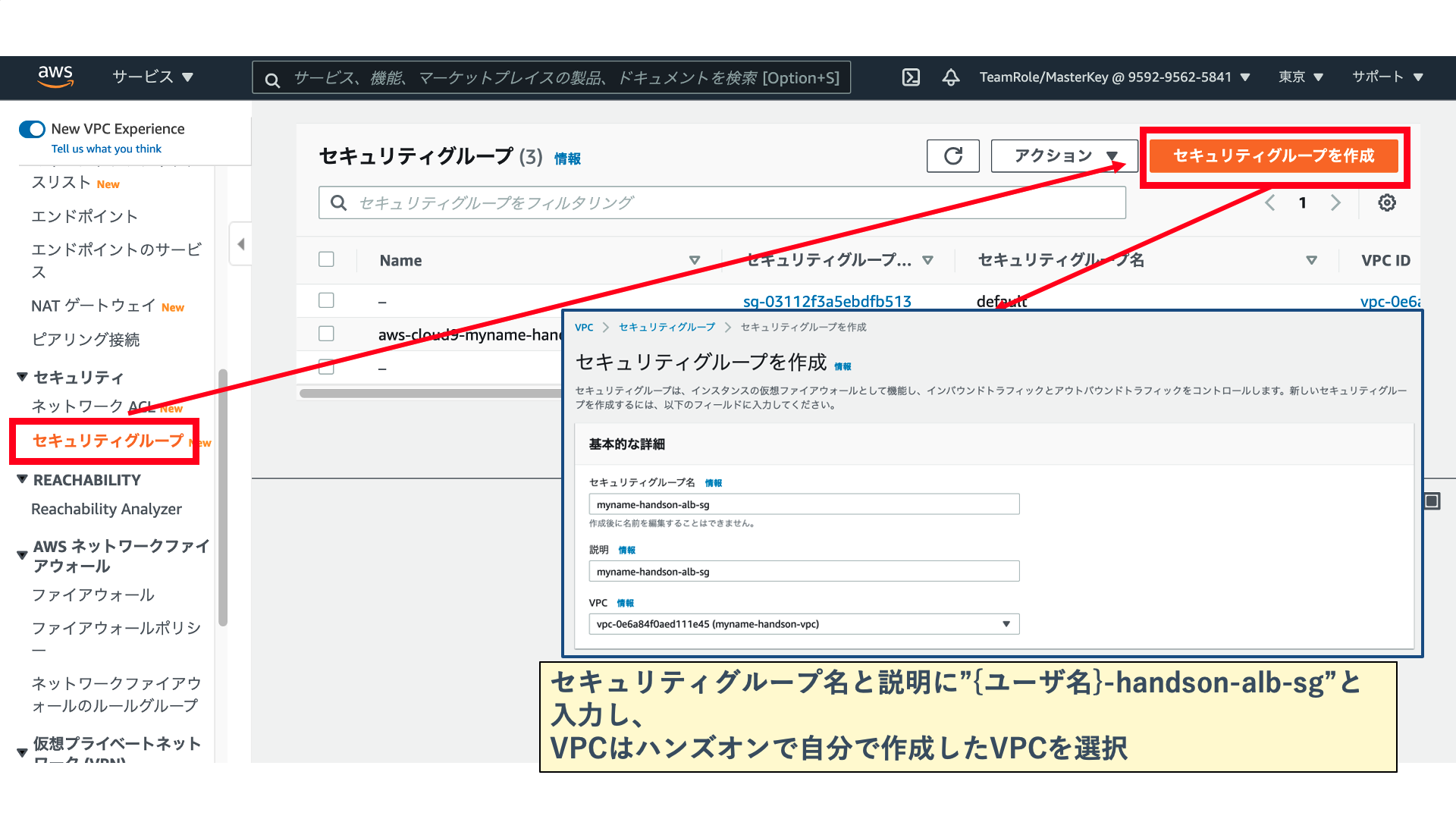Click 情報 link next to セキュリティグループ名 label
The width and height of the screenshot is (1456, 819).
[713, 483]
